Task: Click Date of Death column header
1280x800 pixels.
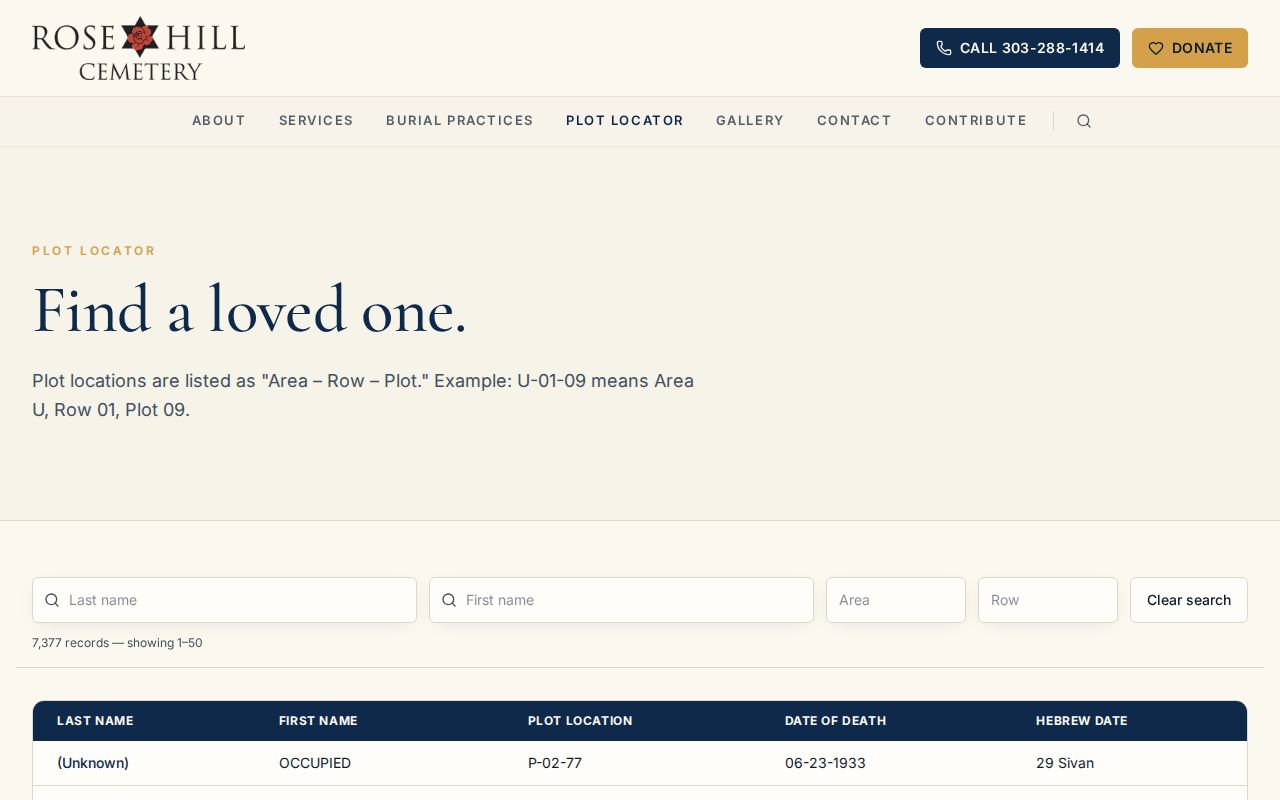Action: coord(835,721)
